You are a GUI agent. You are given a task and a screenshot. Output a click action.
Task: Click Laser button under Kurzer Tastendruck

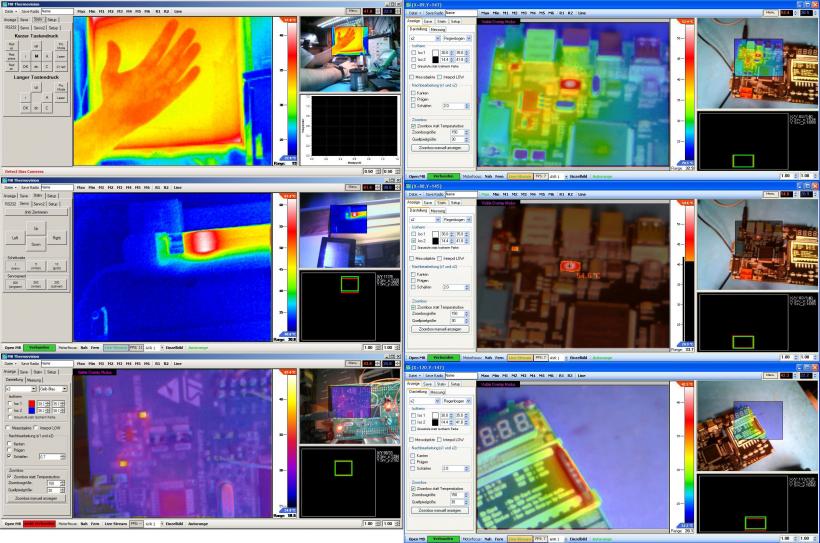[60, 57]
